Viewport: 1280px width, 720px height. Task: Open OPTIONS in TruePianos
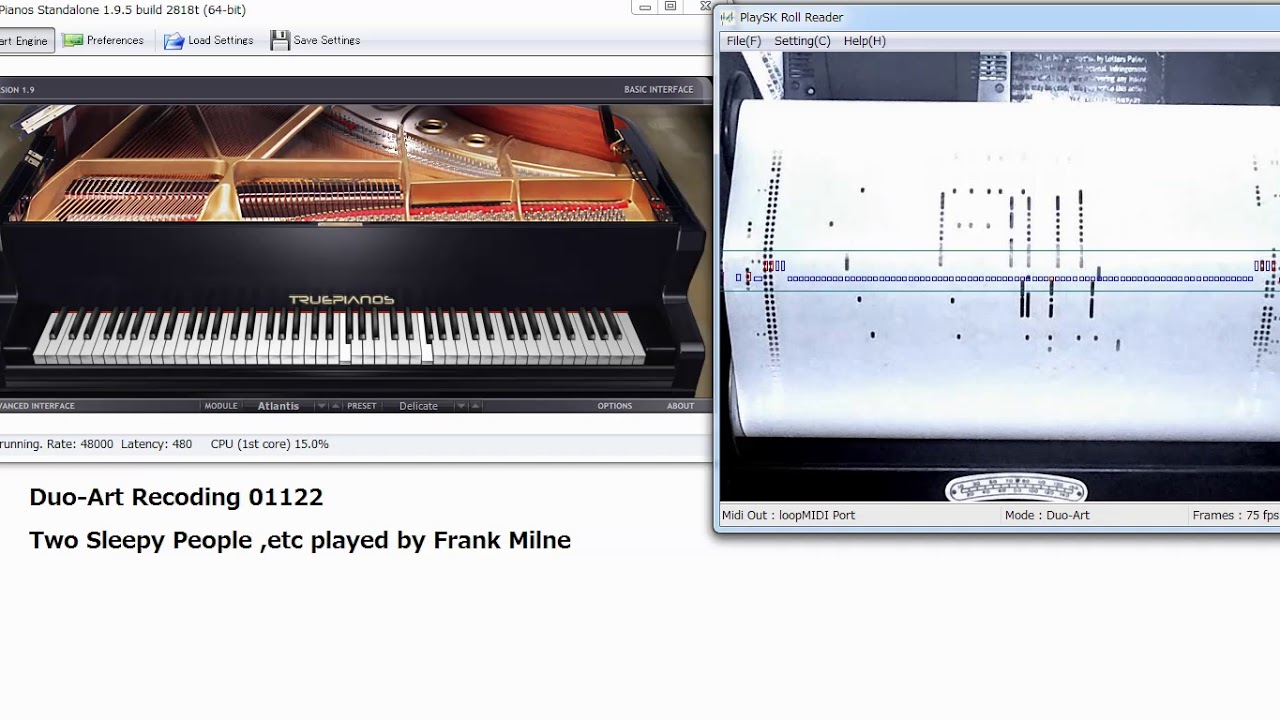pyautogui.click(x=614, y=406)
